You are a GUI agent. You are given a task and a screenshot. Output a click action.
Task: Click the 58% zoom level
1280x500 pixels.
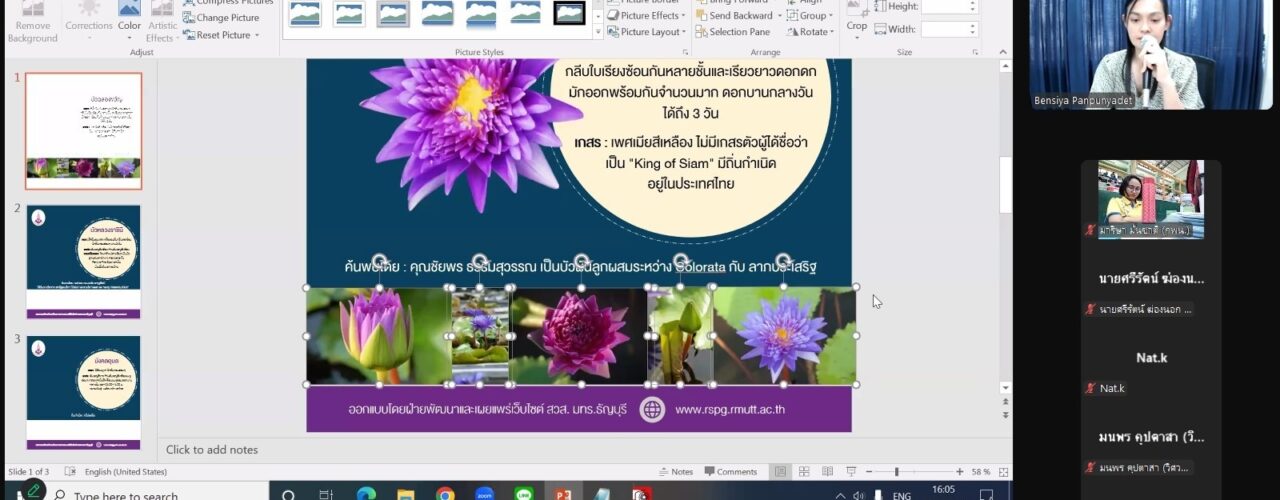click(981, 472)
